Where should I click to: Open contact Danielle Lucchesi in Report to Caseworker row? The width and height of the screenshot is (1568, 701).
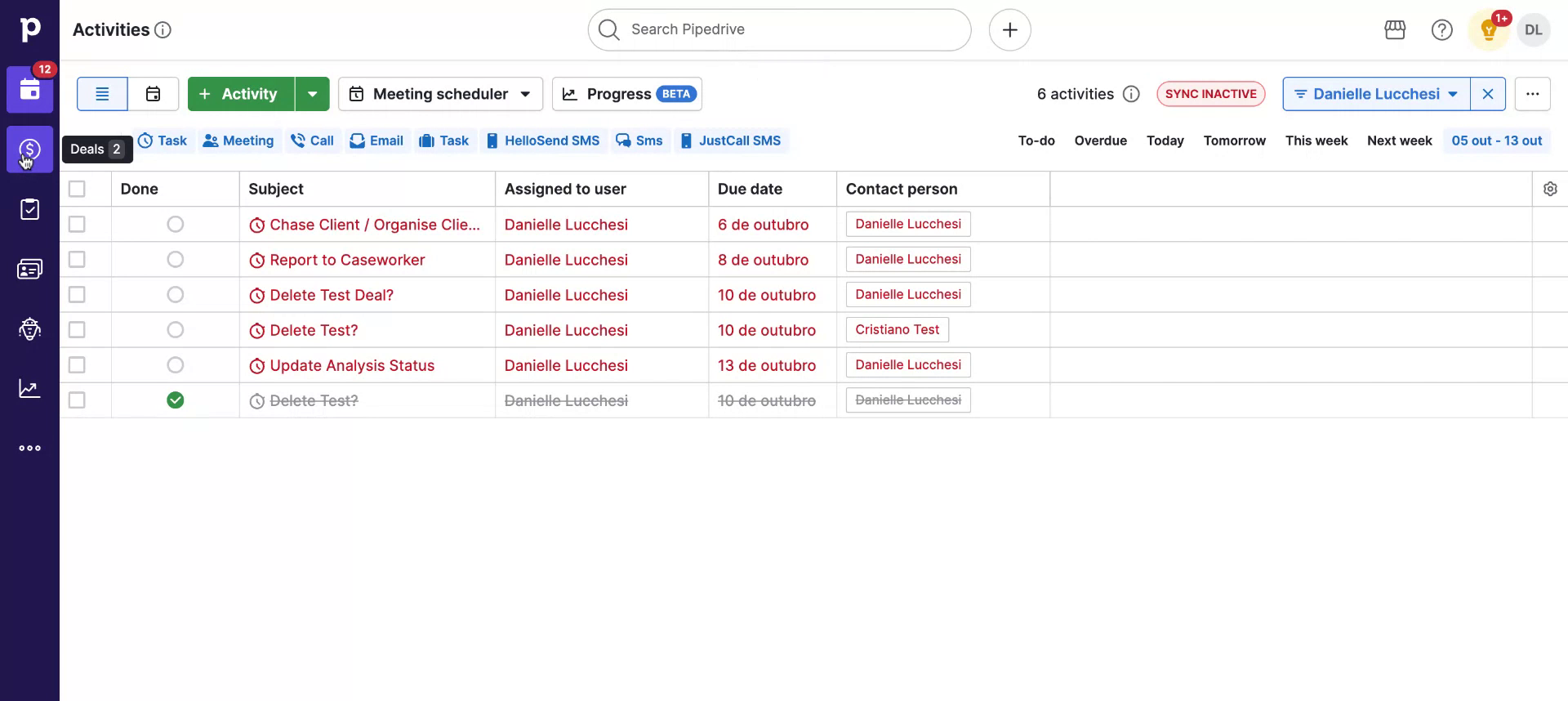[x=908, y=259]
